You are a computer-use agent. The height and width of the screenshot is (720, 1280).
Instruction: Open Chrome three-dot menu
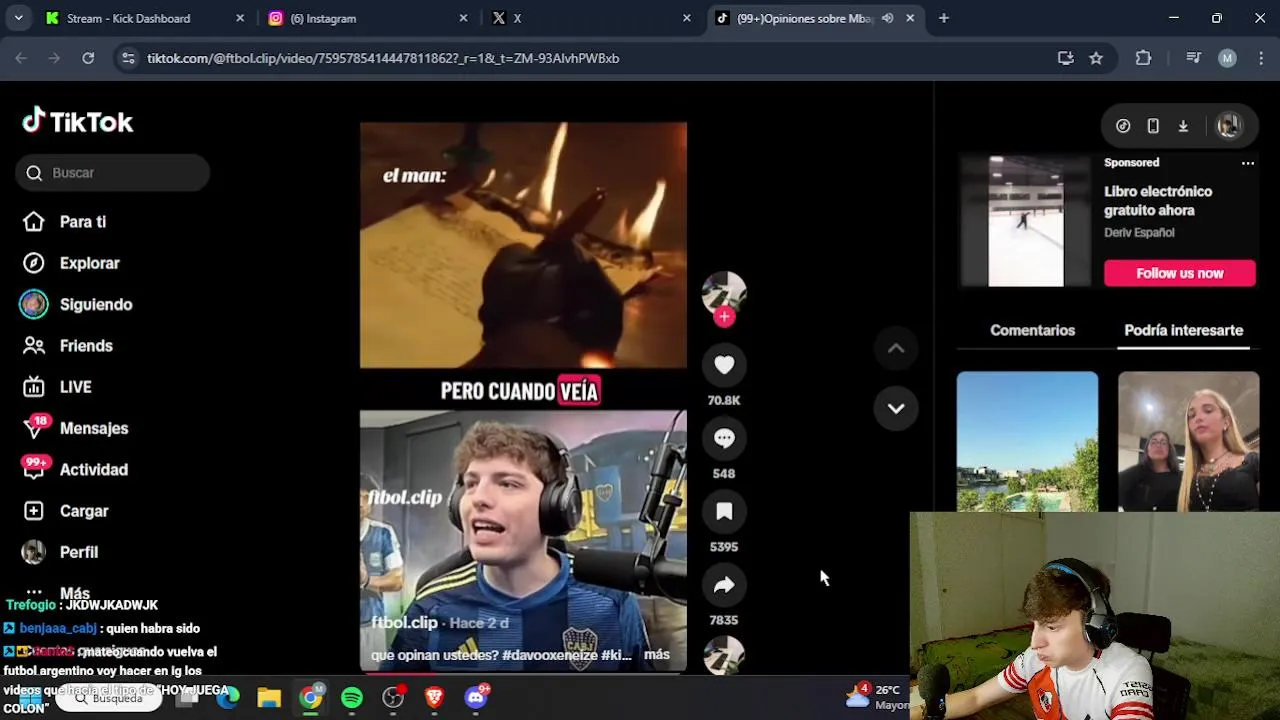coord(1261,58)
